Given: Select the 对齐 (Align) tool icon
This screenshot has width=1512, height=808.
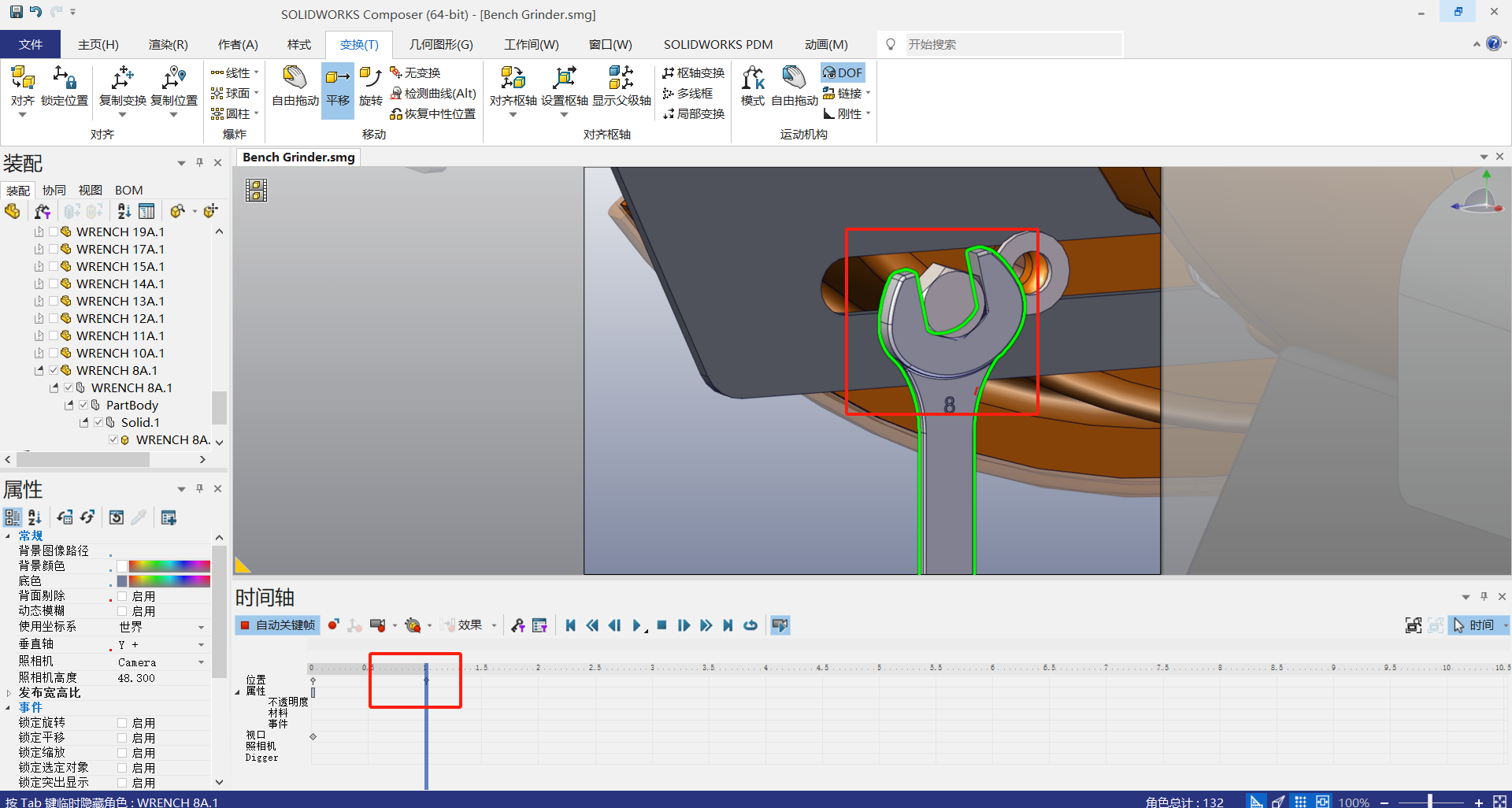Looking at the screenshot, I should pos(23,79).
